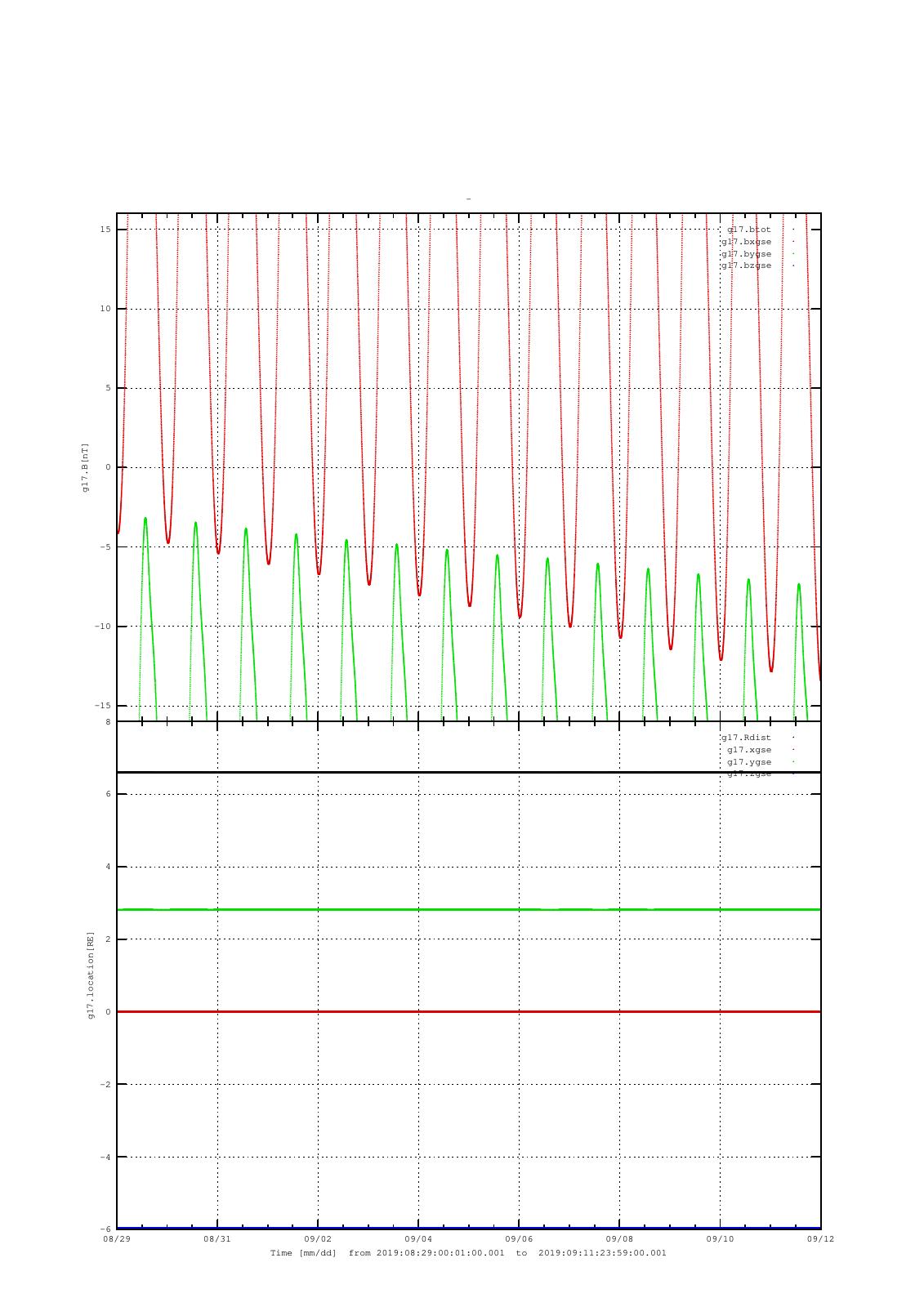Viewport: 924px width, 1307px height.
Task: Click the g17.Rdist legend label
Action: pos(746,738)
